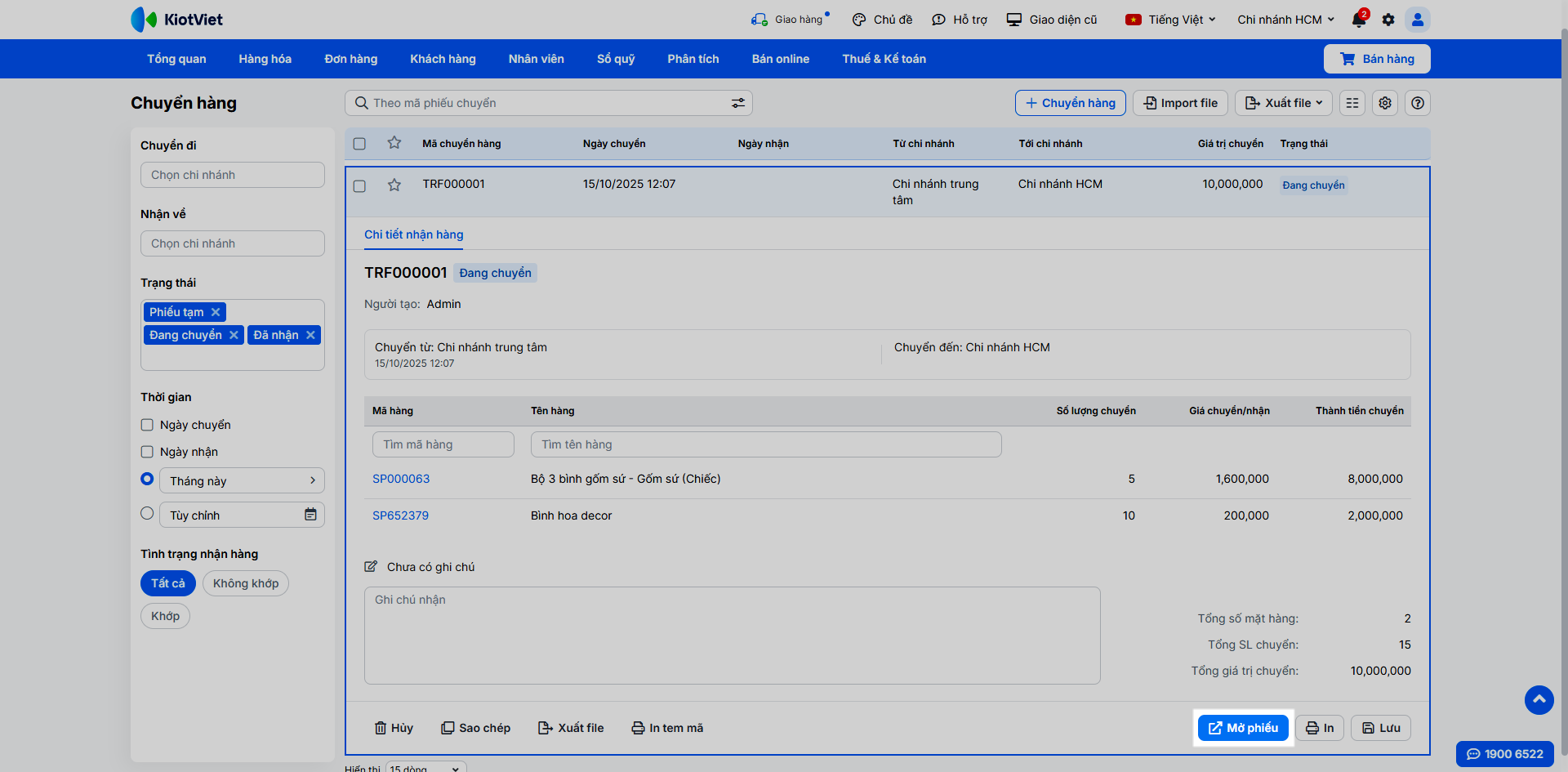
Task: Select the Tháng này radio button
Action: (x=147, y=479)
